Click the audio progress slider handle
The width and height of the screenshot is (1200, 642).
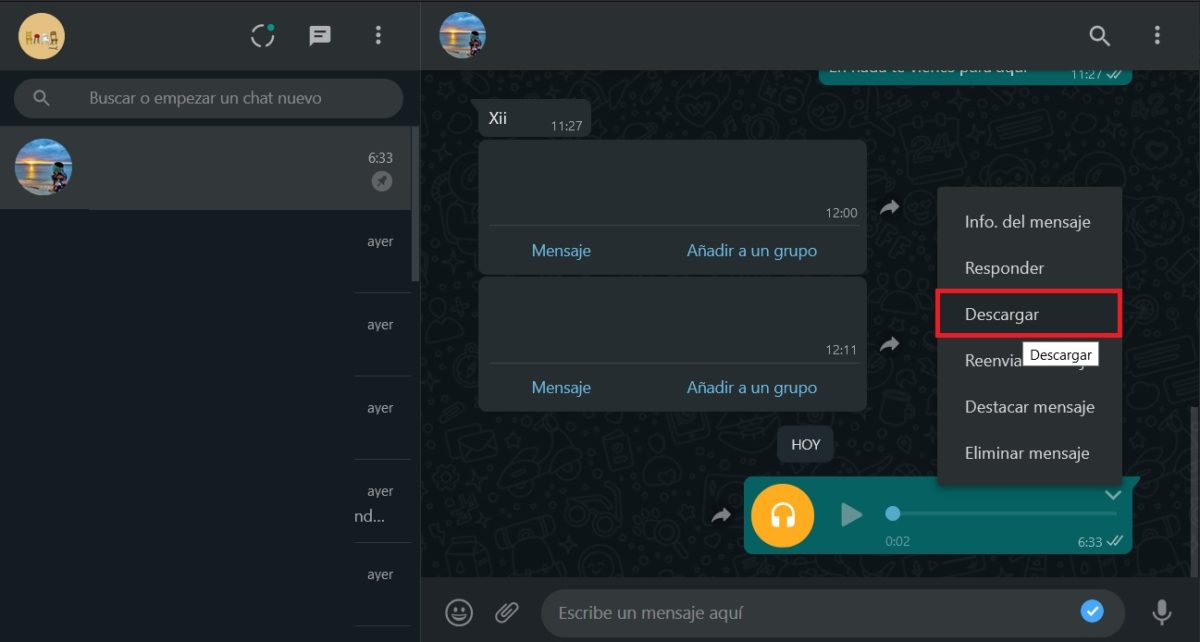[893, 514]
